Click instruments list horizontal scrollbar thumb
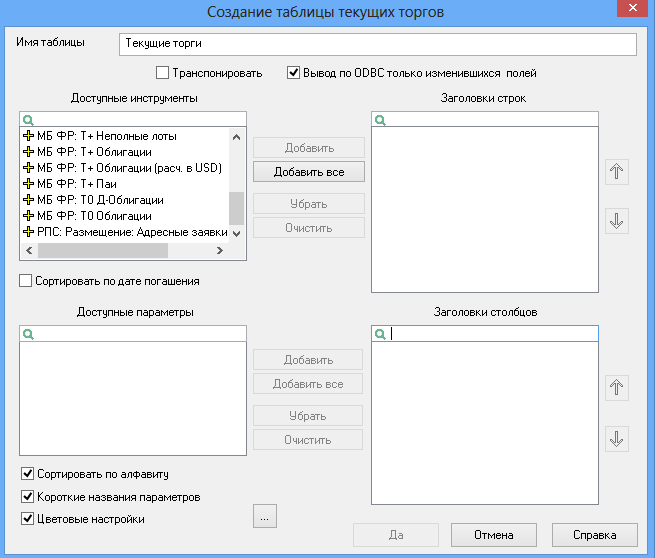This screenshot has width=655, height=558. (103, 251)
